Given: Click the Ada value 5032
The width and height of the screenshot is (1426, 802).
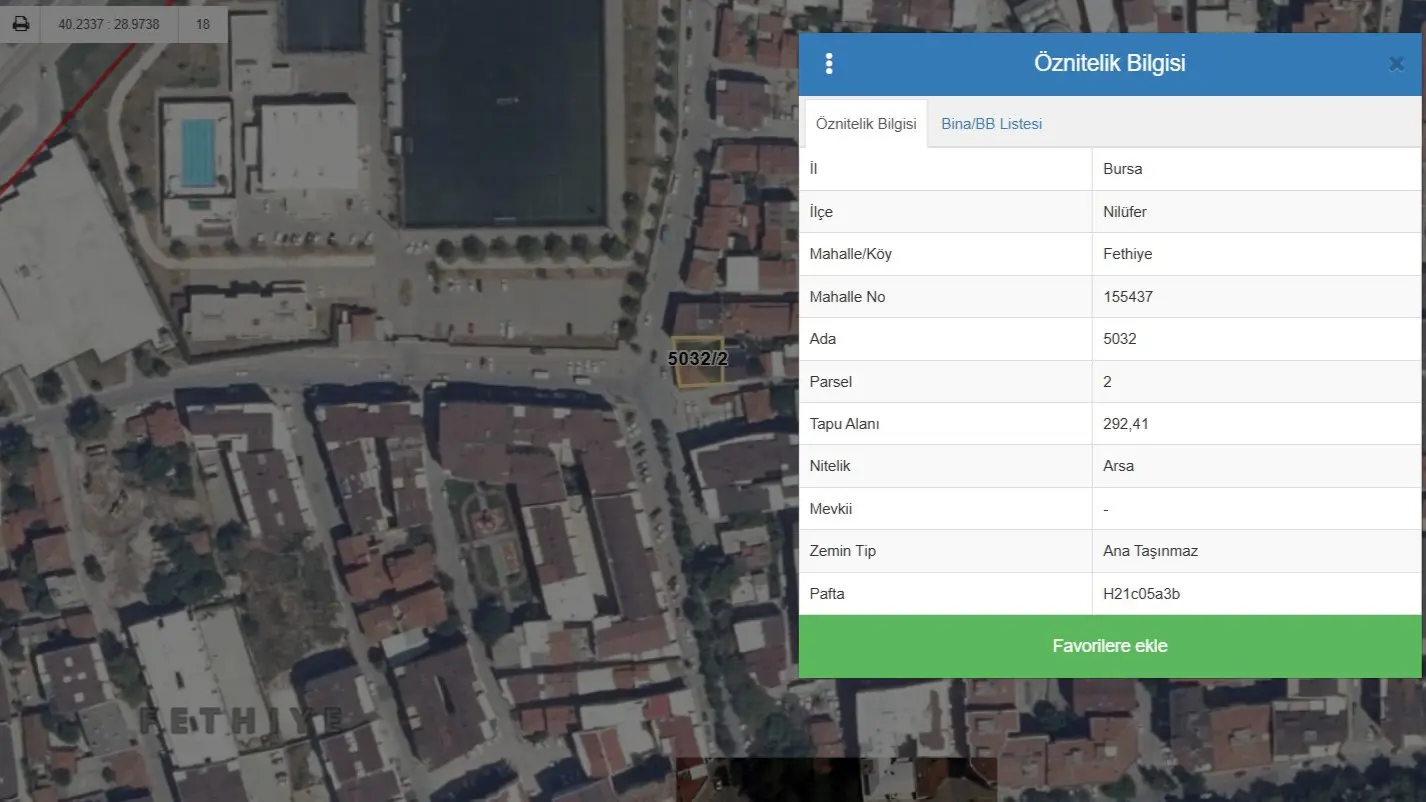Looking at the screenshot, I should [x=1120, y=339].
